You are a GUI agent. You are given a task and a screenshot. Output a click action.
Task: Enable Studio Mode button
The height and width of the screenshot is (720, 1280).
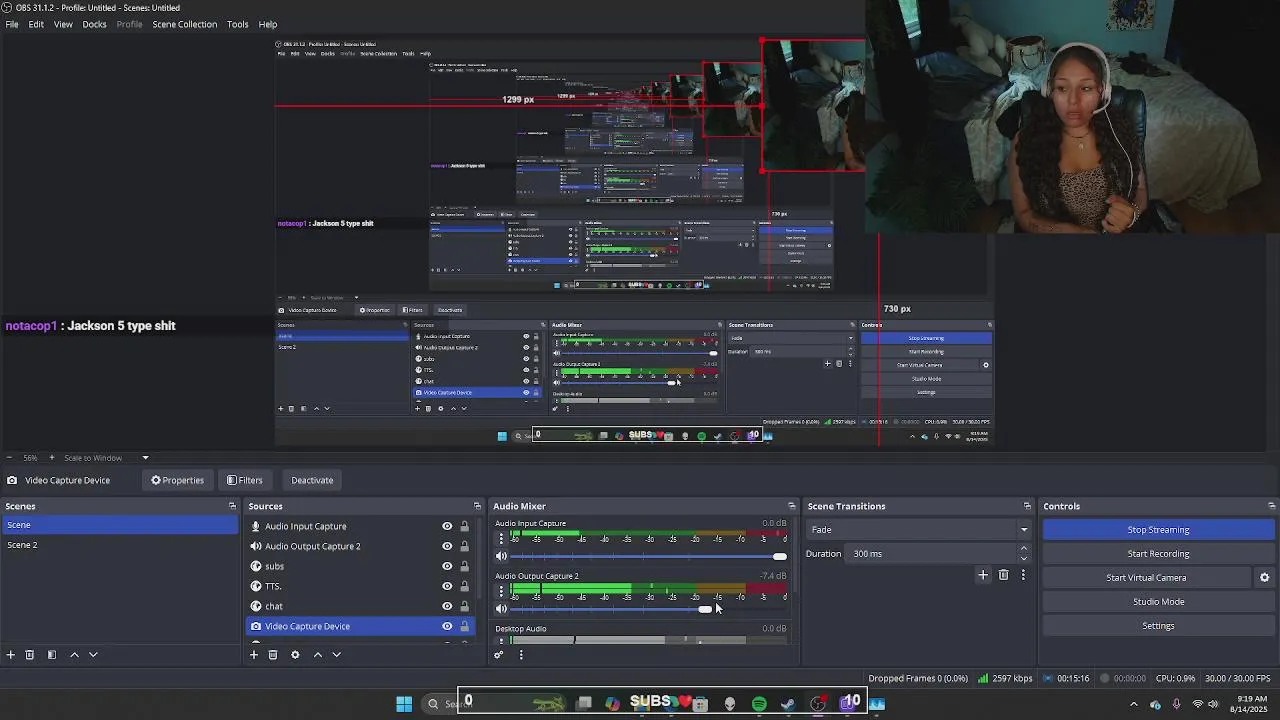pos(1158,602)
